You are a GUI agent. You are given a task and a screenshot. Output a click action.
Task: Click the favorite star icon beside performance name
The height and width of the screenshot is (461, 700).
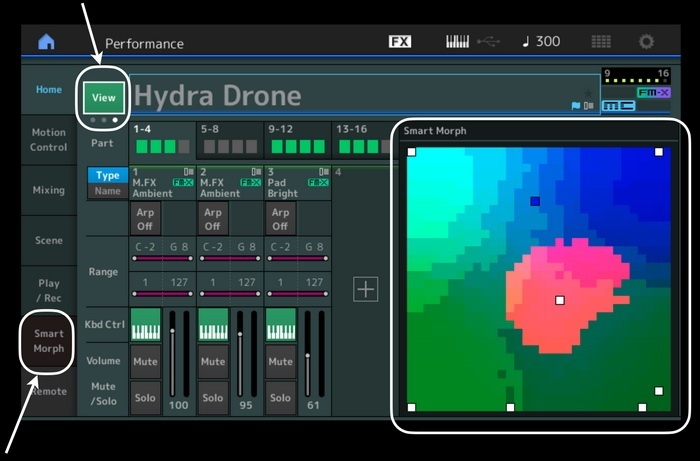point(588,93)
